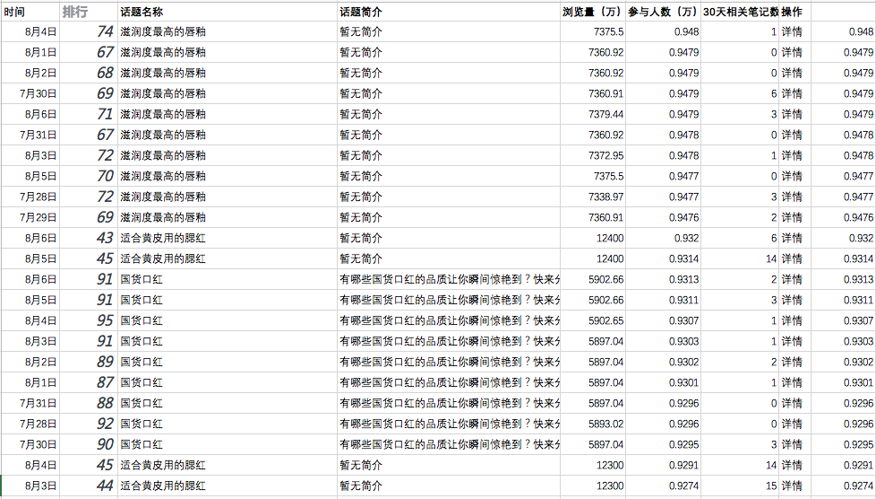The height and width of the screenshot is (499, 876).
Task: Select the 12400 views cell in rank 43 row
Action: (593, 239)
